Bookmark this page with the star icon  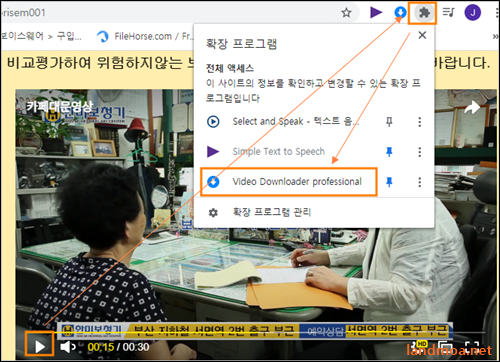(346, 13)
